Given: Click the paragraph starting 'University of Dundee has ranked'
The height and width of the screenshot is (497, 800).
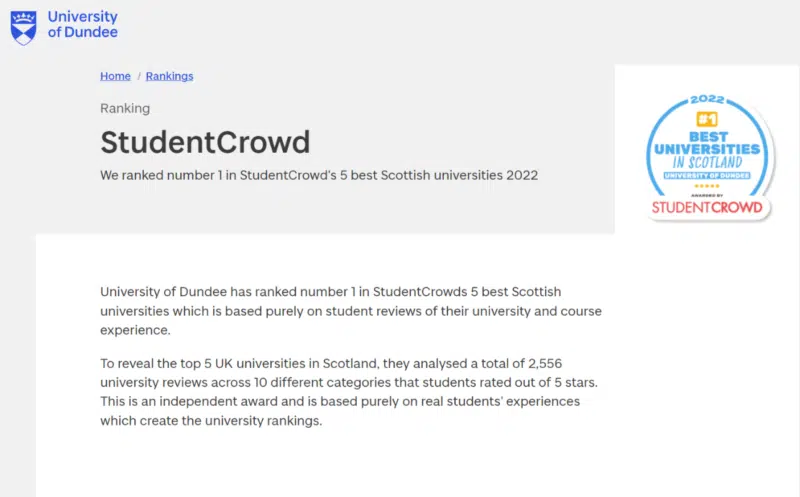Looking at the screenshot, I should (350, 311).
